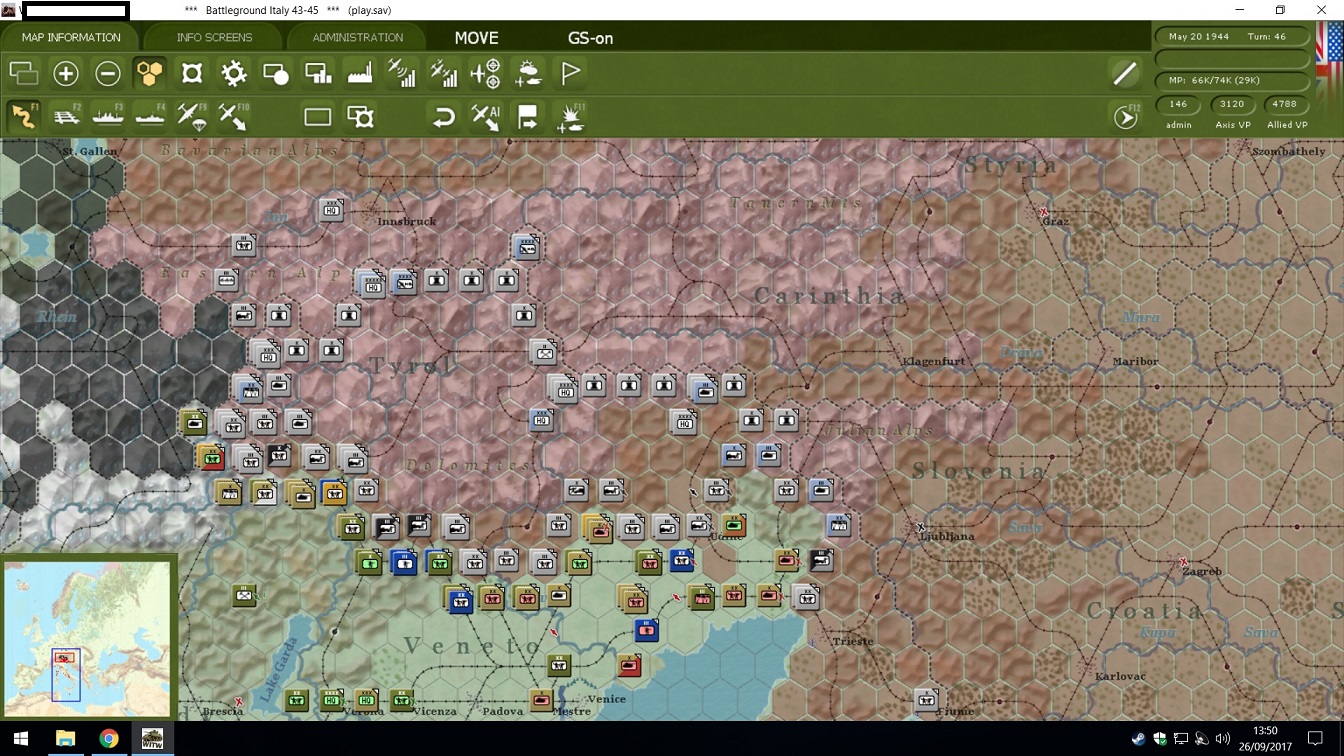
Task: Click the MOVE mode label in the header
Action: (x=476, y=38)
